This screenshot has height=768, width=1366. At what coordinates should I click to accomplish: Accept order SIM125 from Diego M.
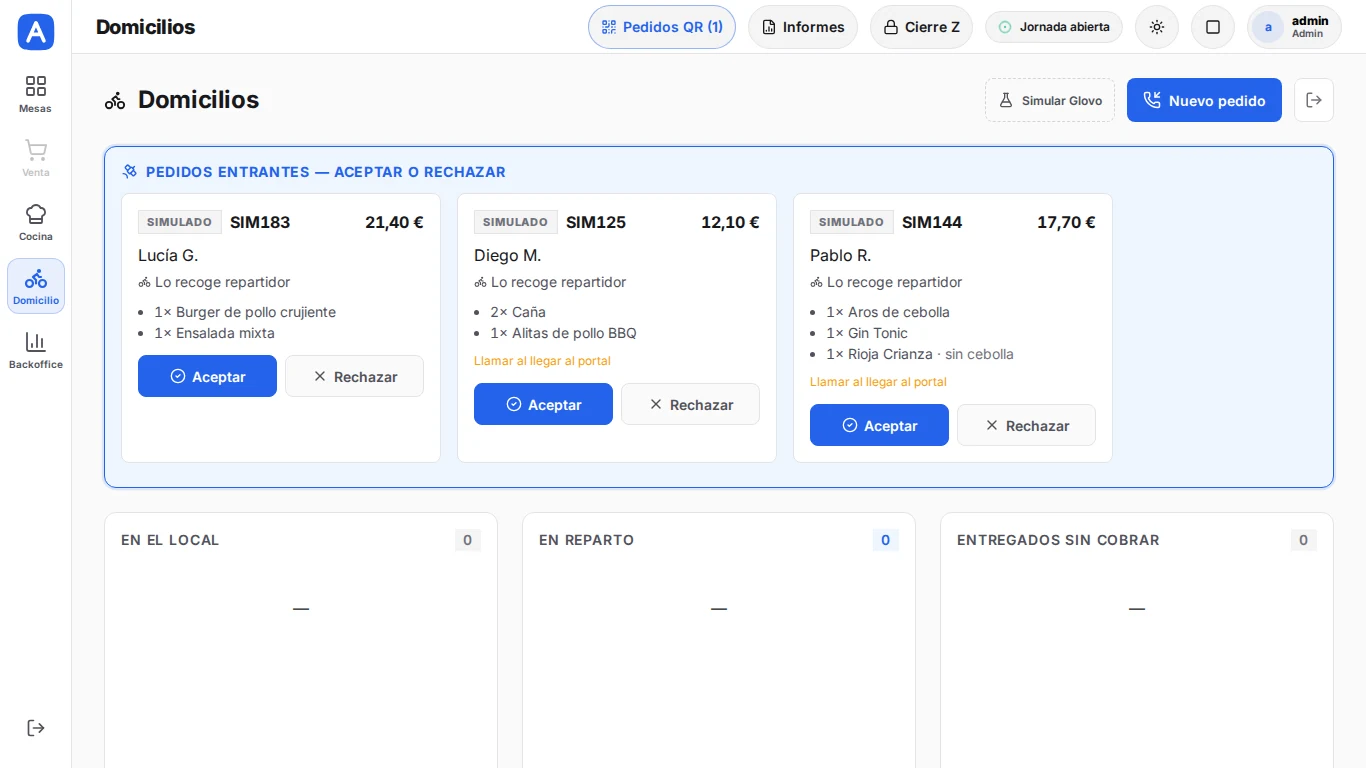(x=543, y=404)
